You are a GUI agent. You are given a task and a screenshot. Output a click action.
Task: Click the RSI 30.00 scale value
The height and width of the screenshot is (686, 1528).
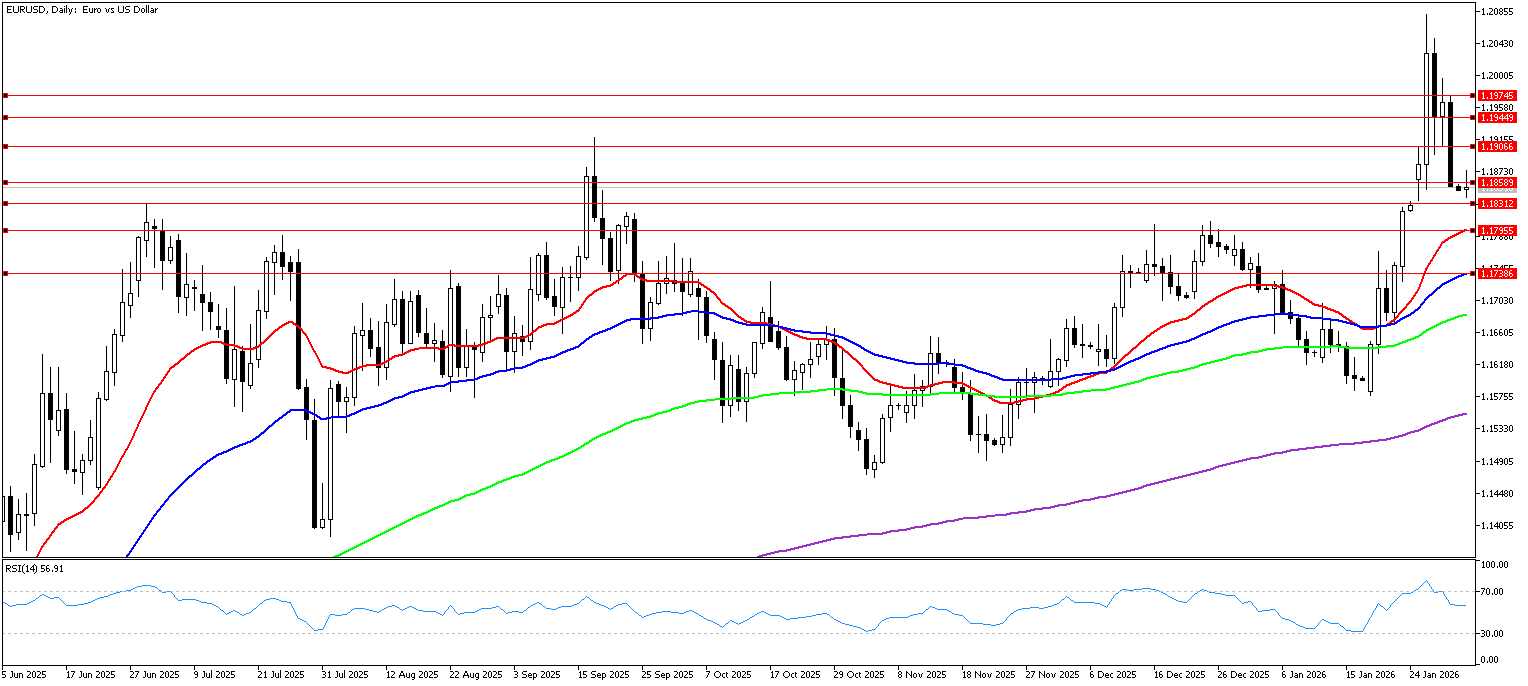1492,633
